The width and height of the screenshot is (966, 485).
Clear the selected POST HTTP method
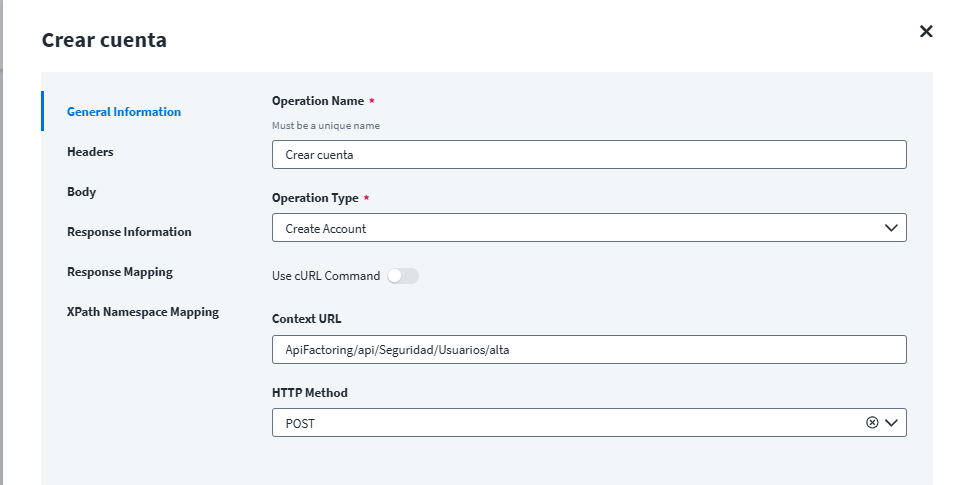(x=872, y=423)
